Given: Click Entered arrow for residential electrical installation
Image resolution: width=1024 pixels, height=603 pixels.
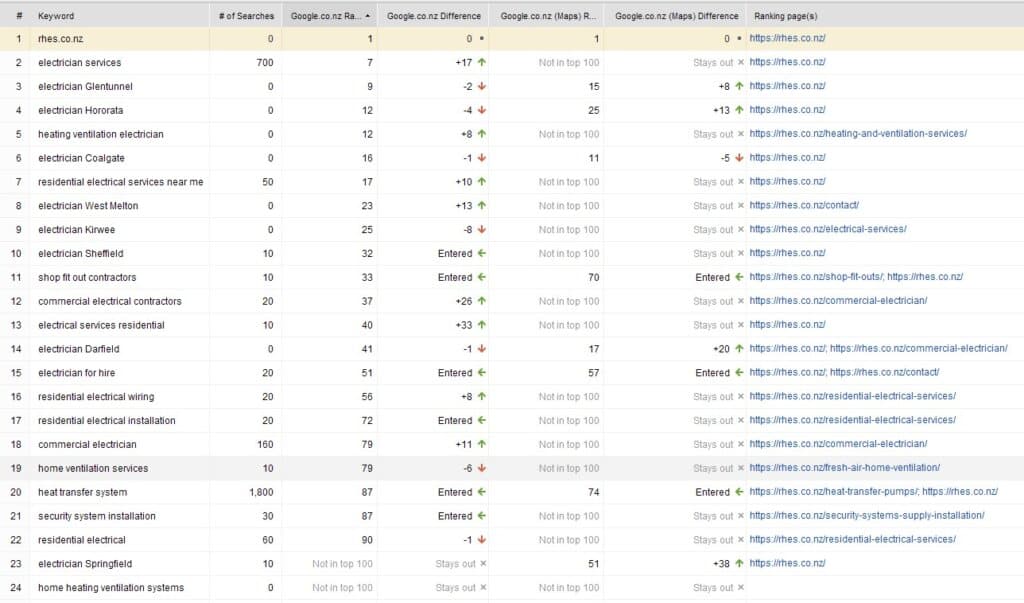Looking at the screenshot, I should 482,420.
